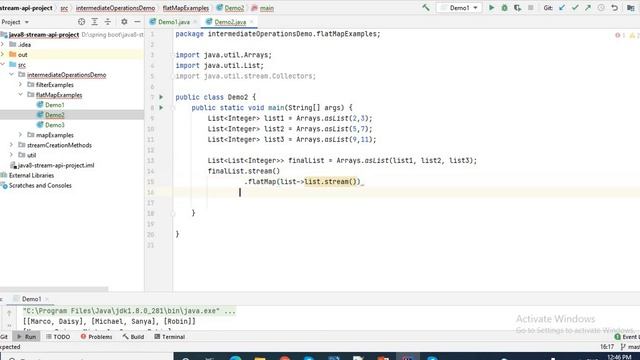
Task: Click the Stop square icon in the toolbar
Action: [x=531, y=8]
